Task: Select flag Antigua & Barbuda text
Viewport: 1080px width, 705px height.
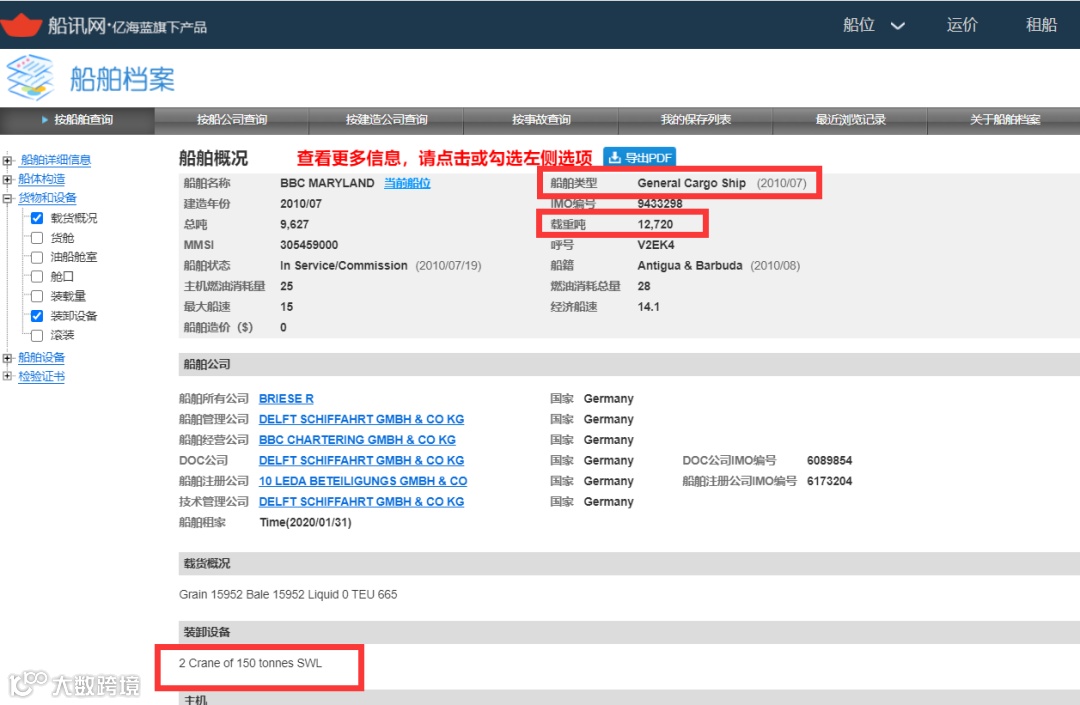Action: (689, 266)
